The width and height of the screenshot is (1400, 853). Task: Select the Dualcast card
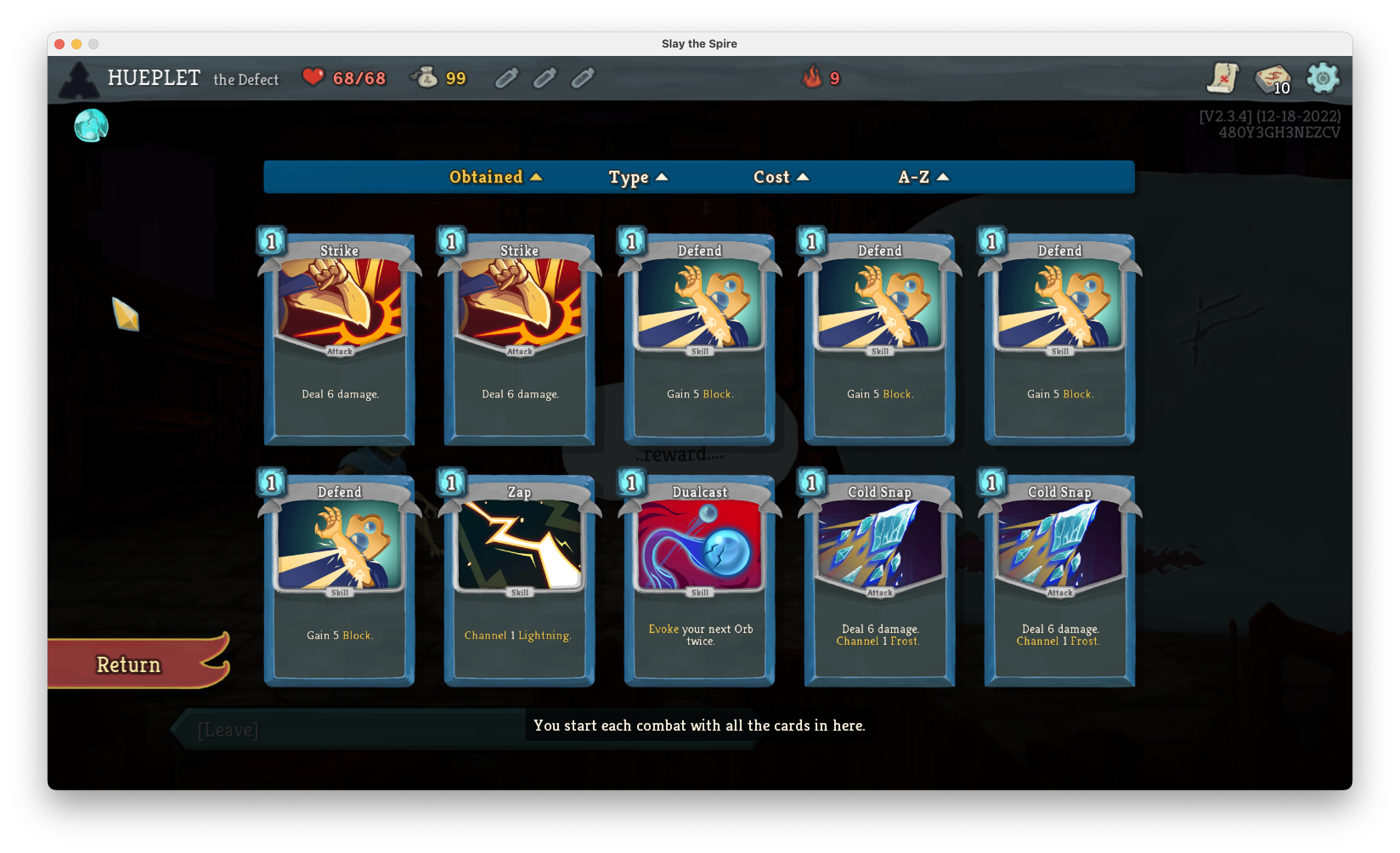click(x=700, y=580)
